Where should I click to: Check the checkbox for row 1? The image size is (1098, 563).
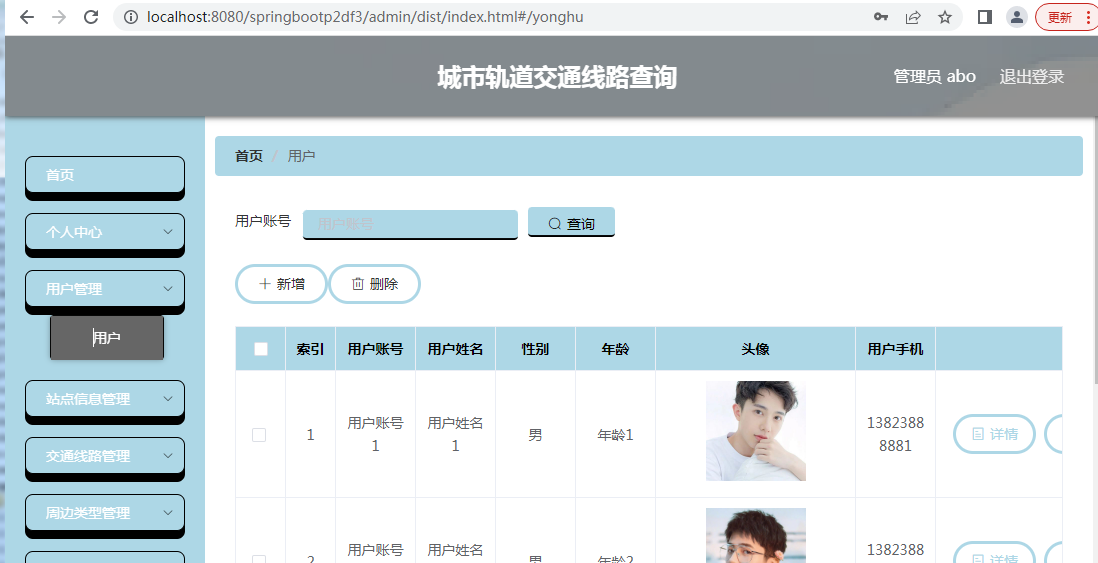click(x=259, y=435)
